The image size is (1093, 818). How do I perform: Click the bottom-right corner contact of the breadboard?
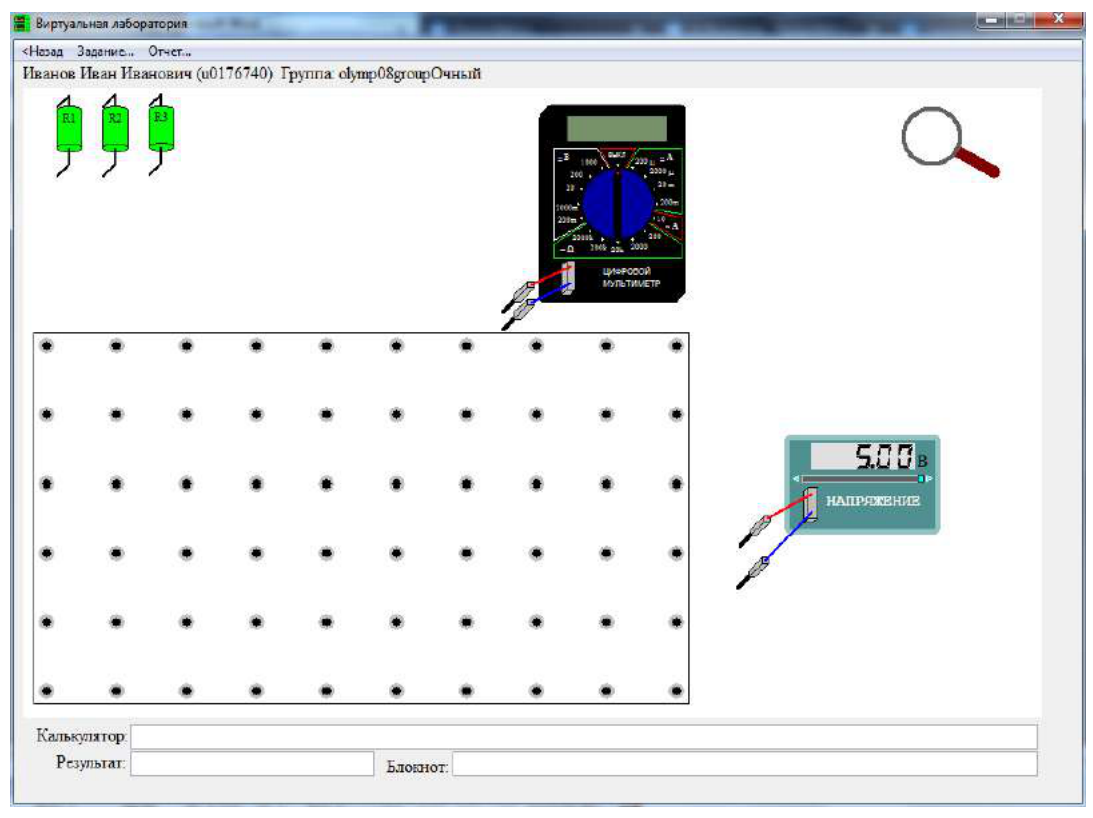[x=676, y=691]
